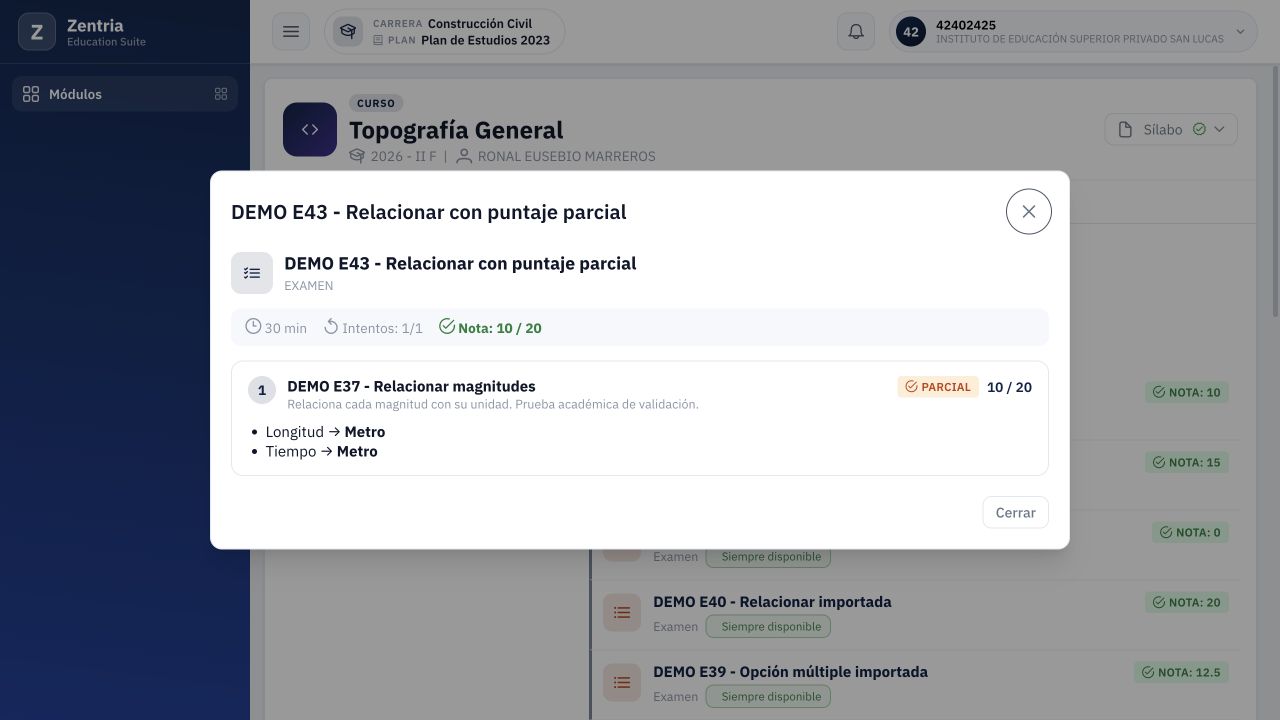Click the PARCIAL badge
Image resolution: width=1280 pixels, height=720 pixels.
[x=938, y=387]
